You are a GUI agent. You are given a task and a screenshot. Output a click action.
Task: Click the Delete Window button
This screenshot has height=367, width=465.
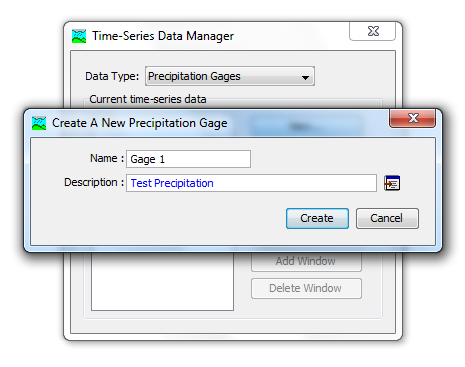click(x=306, y=288)
